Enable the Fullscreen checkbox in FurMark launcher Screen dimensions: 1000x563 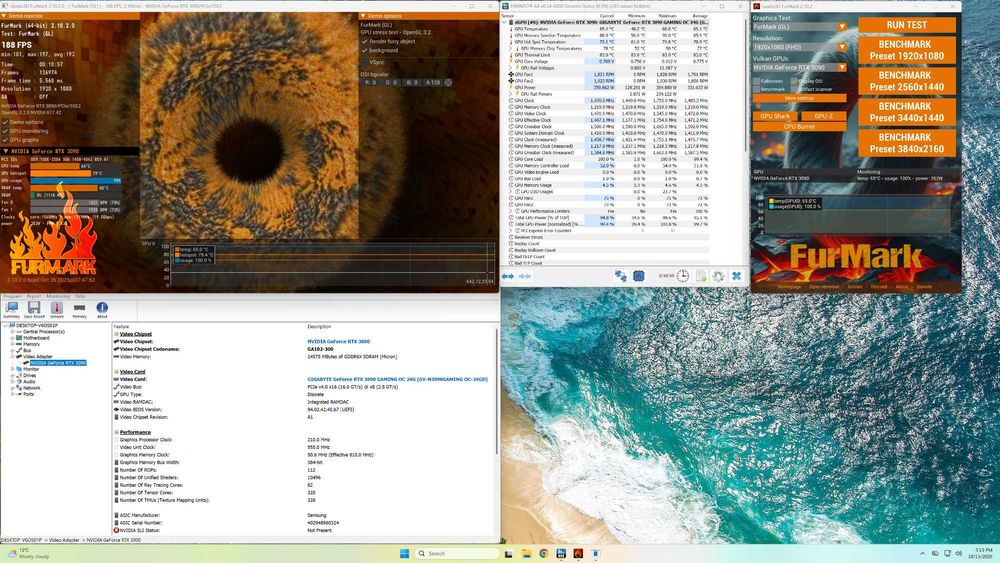click(x=757, y=82)
